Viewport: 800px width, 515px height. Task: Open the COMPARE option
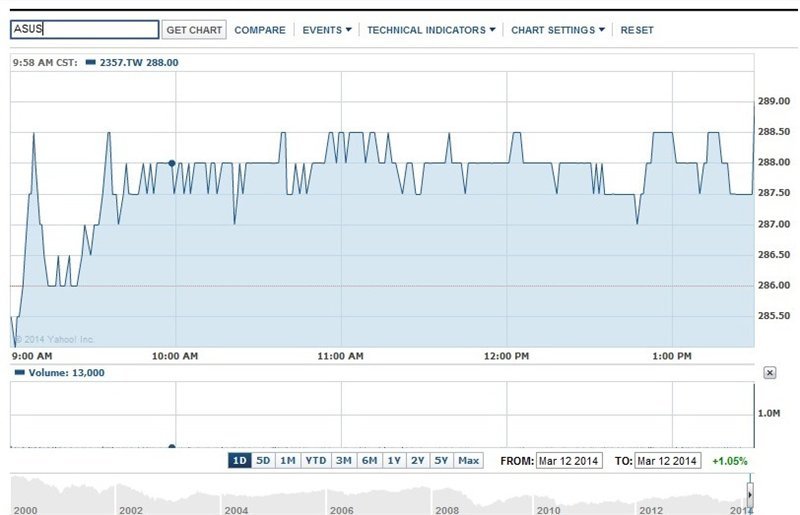pos(260,30)
